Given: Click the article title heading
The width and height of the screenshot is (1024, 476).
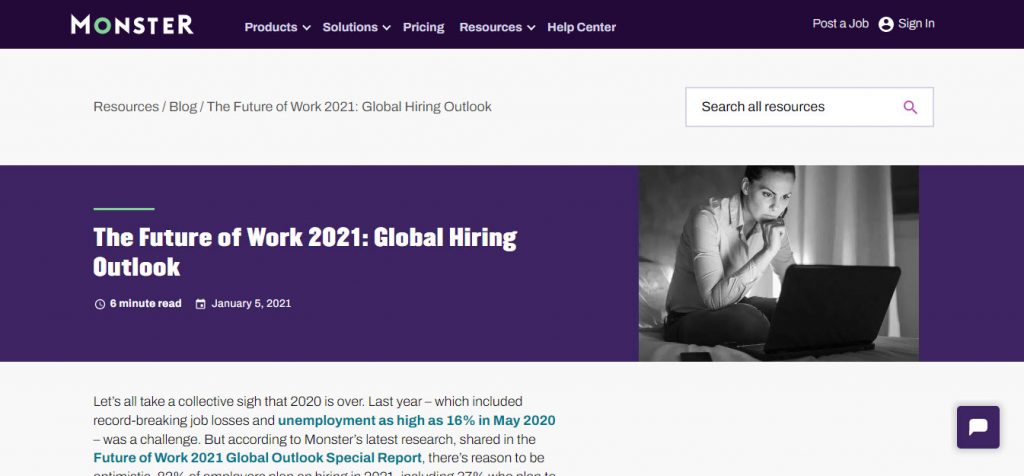Looking at the screenshot, I should coord(305,252).
